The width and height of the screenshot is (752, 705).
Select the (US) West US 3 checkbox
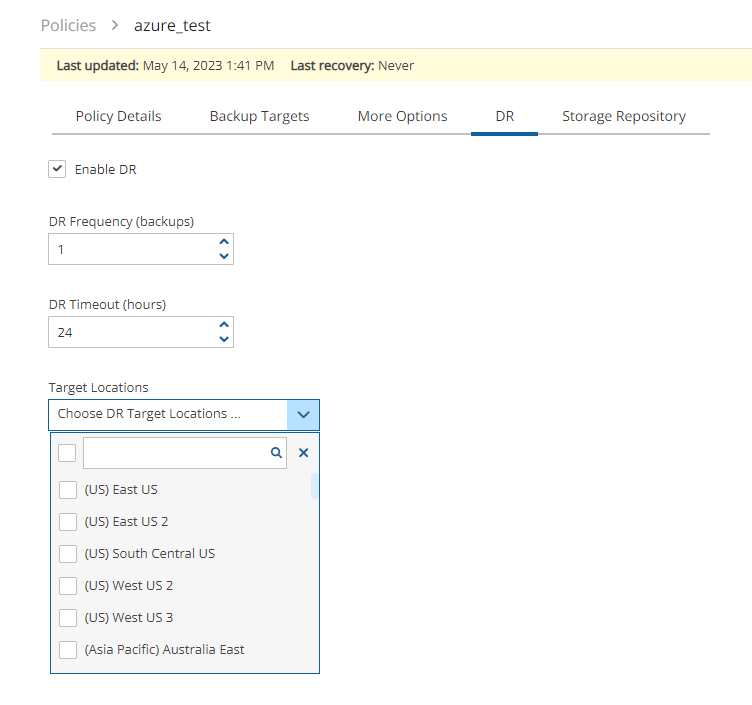[x=68, y=618]
